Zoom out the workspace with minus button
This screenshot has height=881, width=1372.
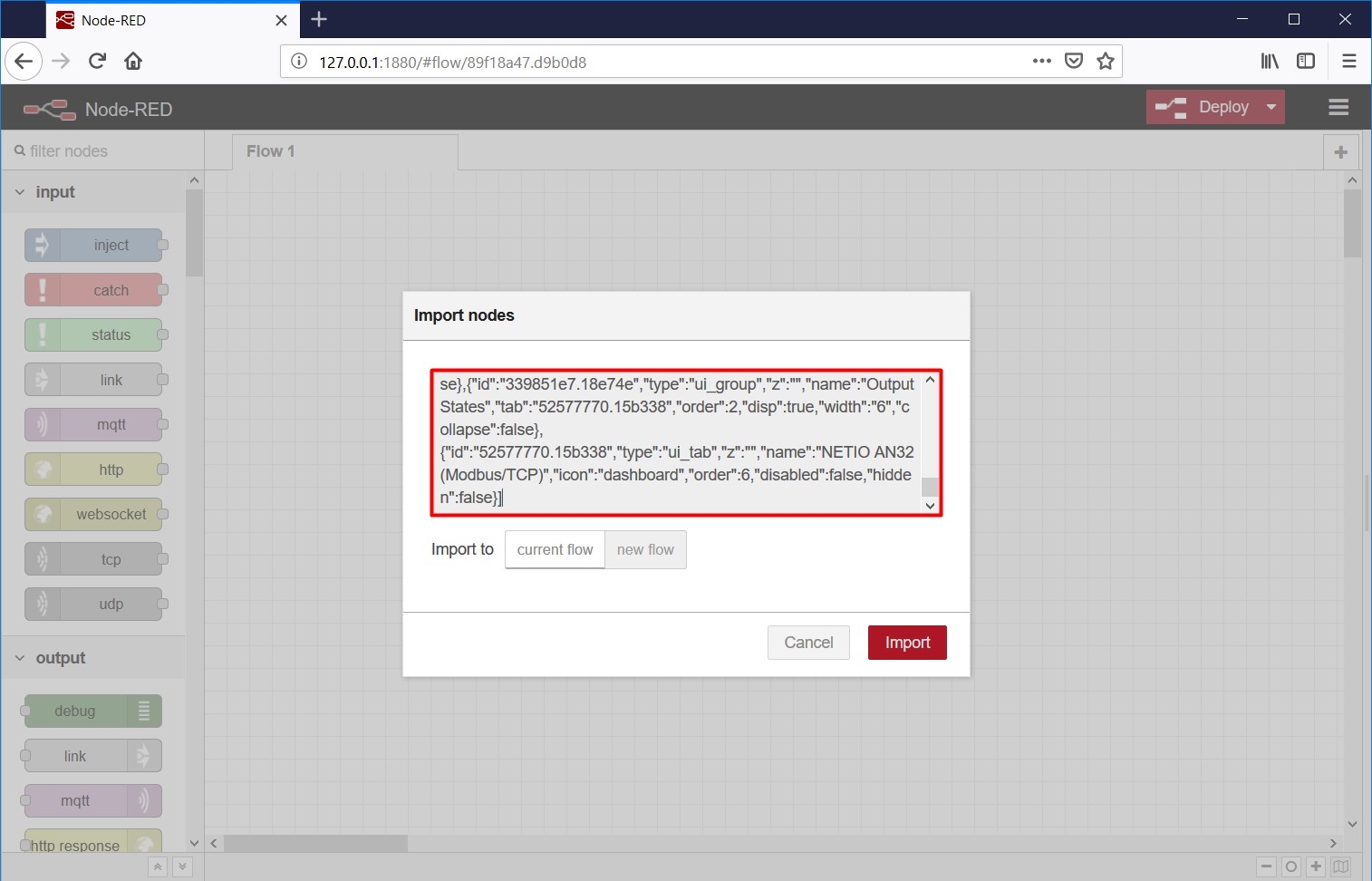tap(1267, 866)
